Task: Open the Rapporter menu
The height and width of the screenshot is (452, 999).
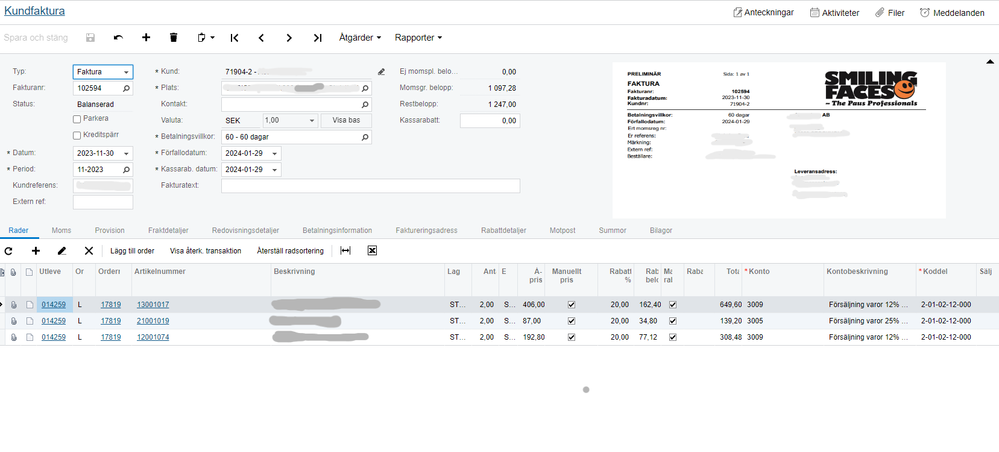Action: (x=418, y=38)
